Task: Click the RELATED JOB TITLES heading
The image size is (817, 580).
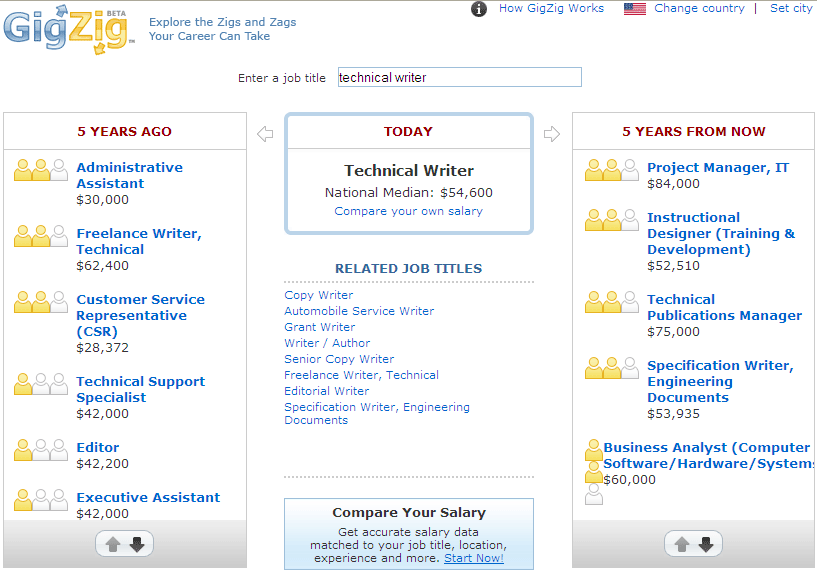Action: point(408,268)
